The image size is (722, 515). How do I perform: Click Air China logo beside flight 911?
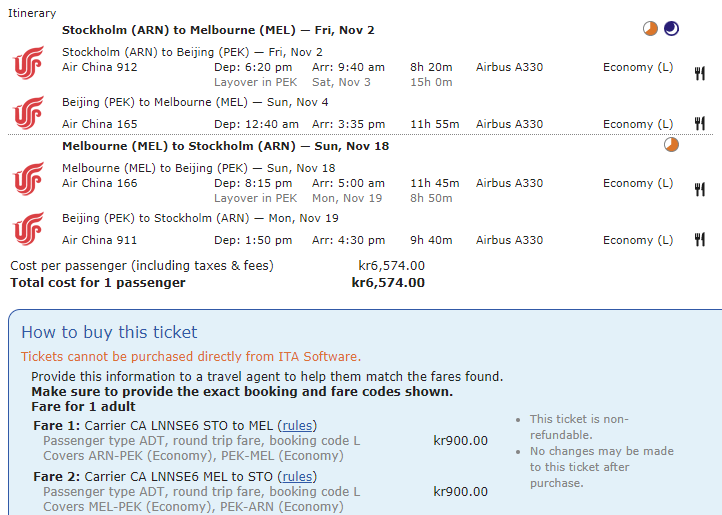click(29, 228)
